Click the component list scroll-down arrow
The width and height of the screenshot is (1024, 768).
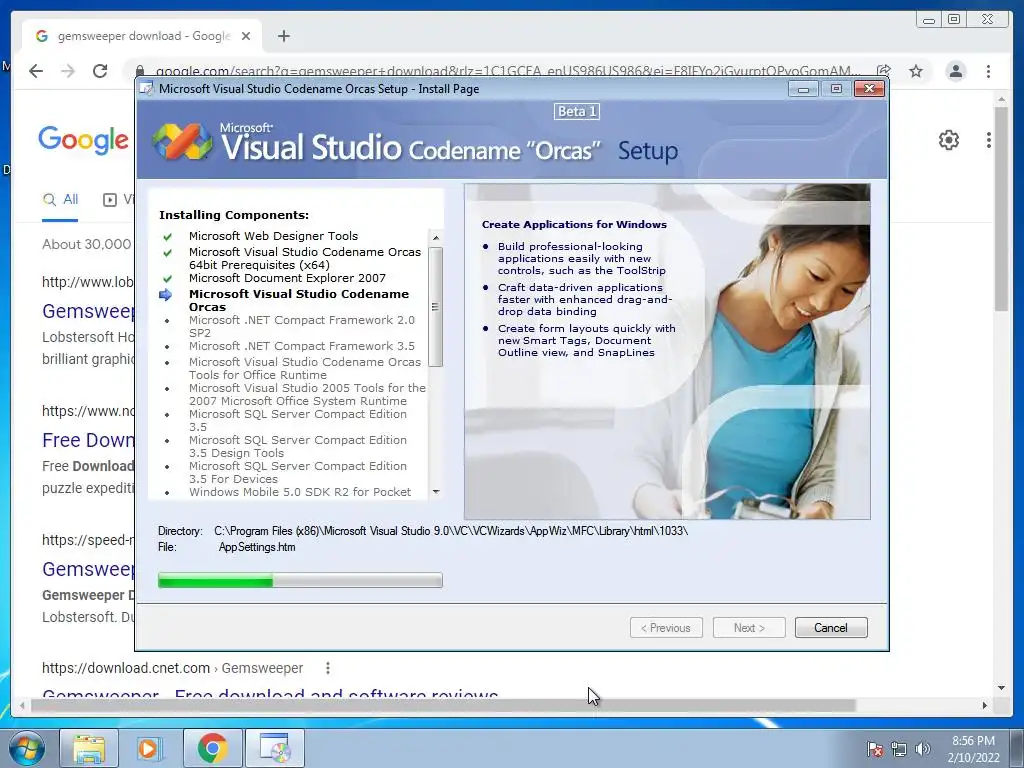click(436, 492)
